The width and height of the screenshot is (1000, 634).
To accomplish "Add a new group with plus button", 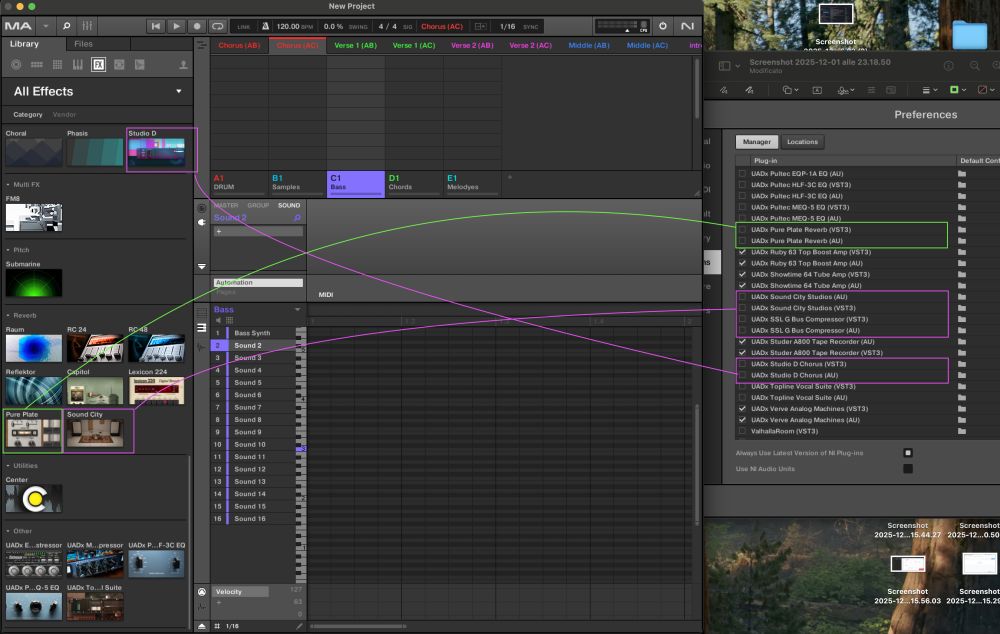I will tap(510, 177).
